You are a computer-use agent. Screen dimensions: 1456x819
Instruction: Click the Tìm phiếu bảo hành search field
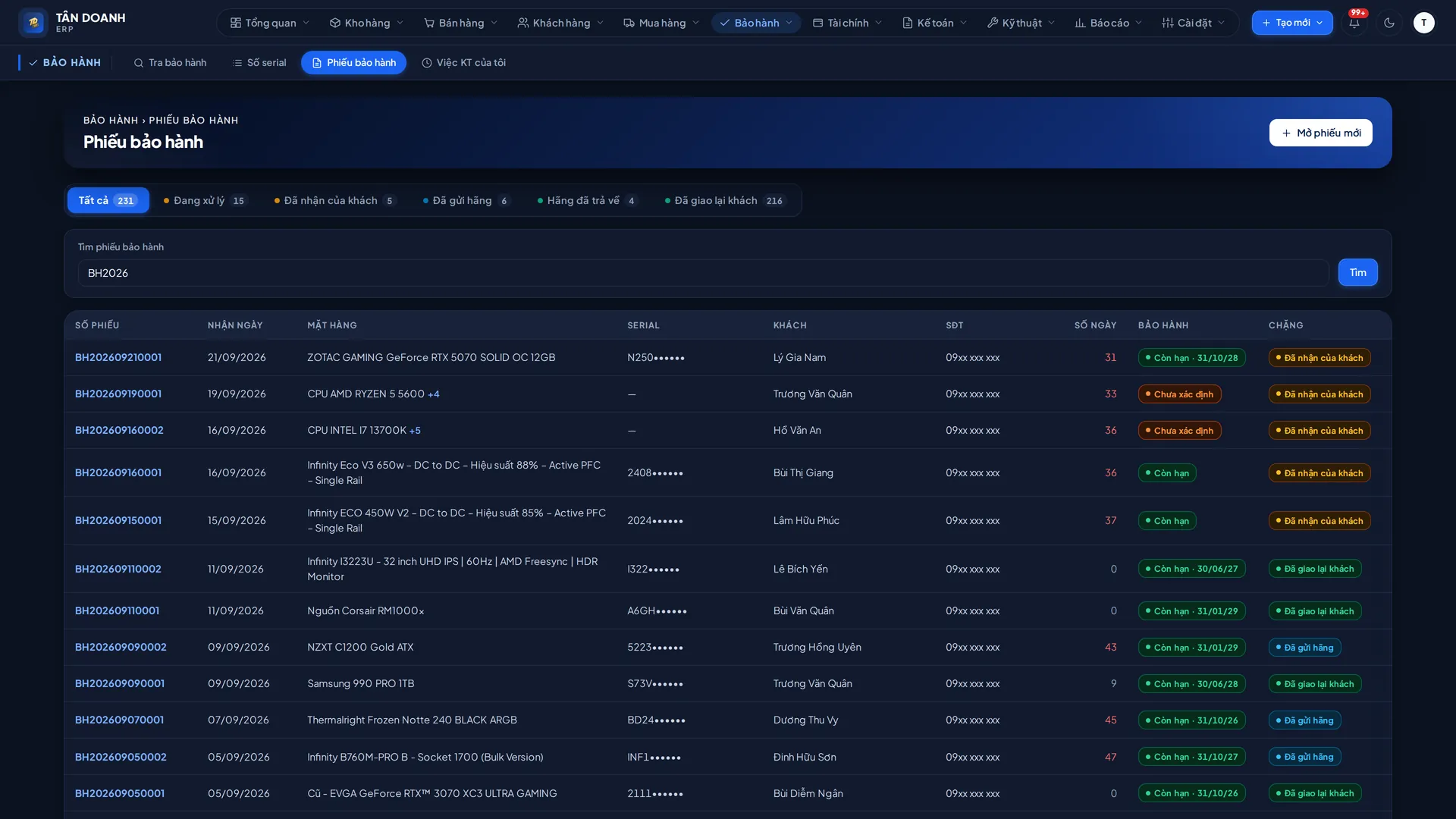703,273
